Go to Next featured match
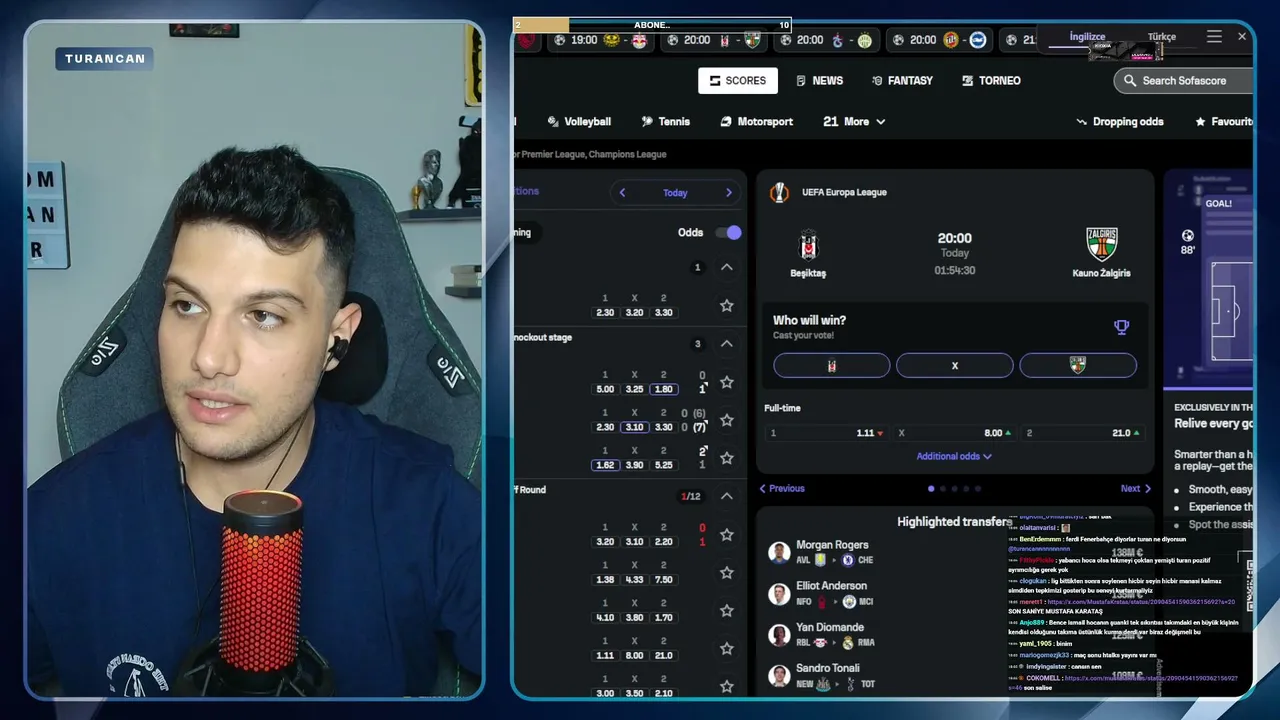The height and width of the screenshot is (720, 1280). (1135, 489)
